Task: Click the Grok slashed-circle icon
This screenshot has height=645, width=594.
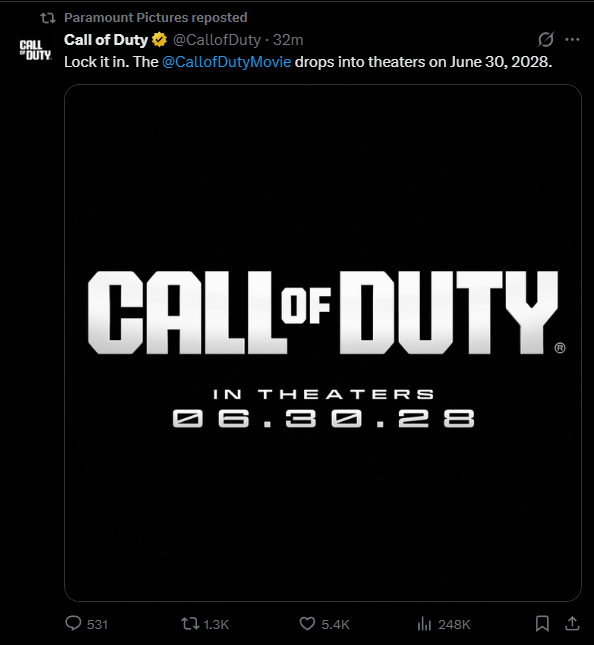Action: click(x=546, y=39)
